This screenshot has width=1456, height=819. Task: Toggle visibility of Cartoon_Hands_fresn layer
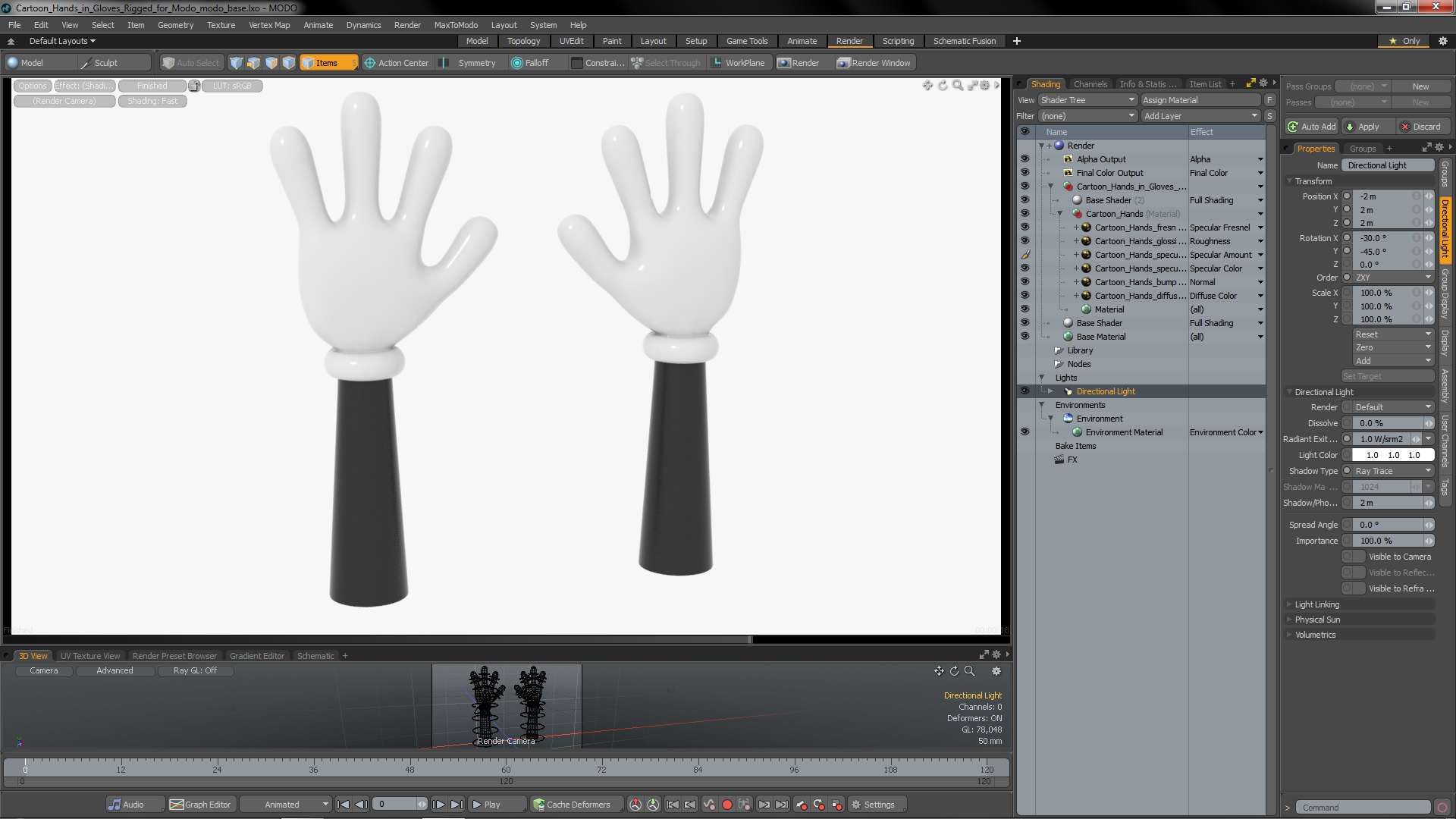1025,227
